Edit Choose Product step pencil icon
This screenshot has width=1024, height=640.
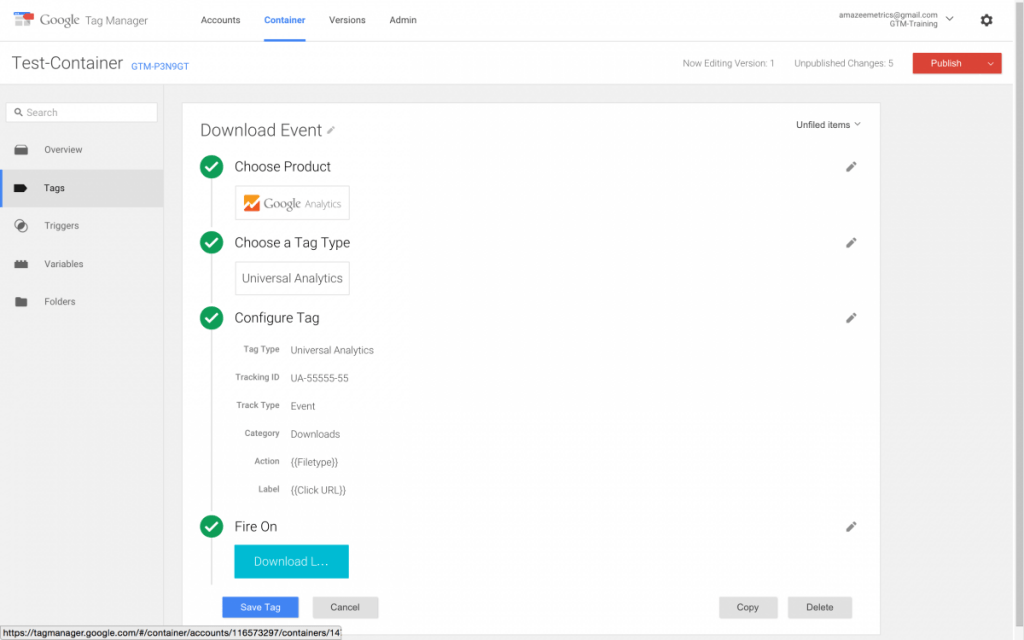851,167
